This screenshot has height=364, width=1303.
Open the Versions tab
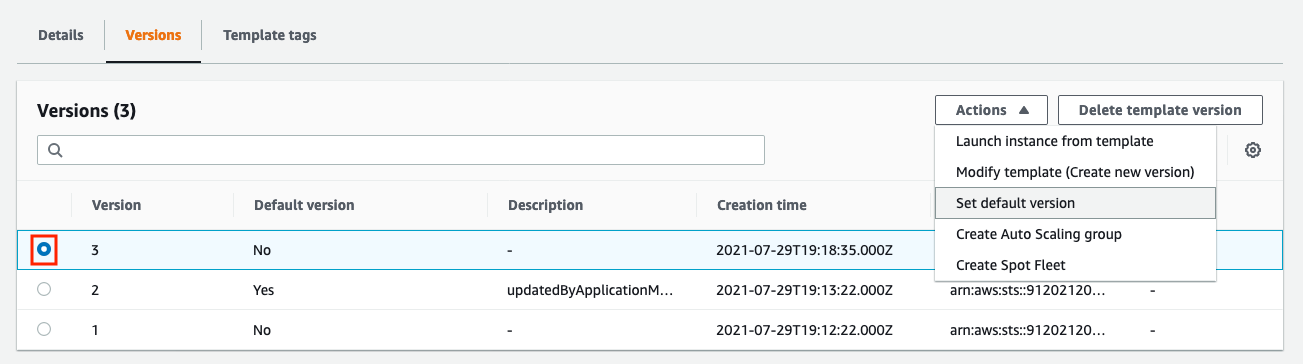pyautogui.click(x=153, y=35)
